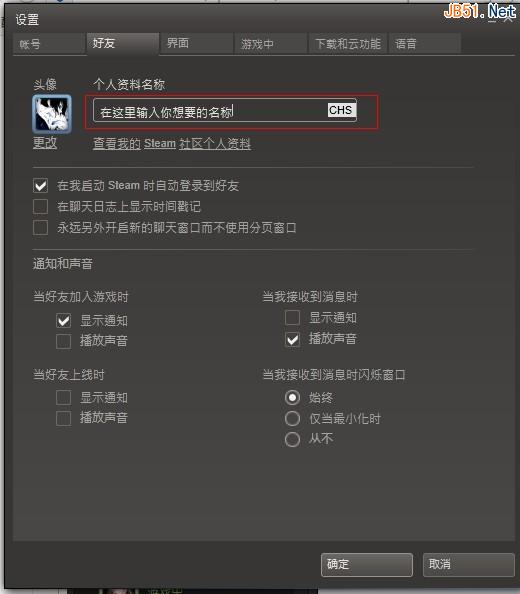
Task: Toggle 显示通知 under 当好友加入游戏时
Action: [x=64, y=320]
